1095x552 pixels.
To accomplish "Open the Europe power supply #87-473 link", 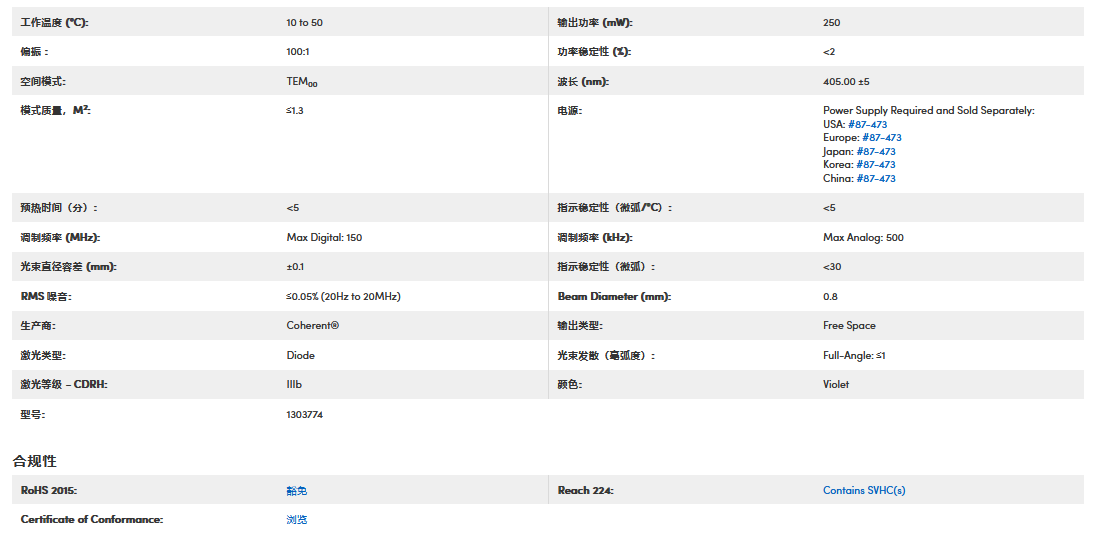I will pos(881,138).
